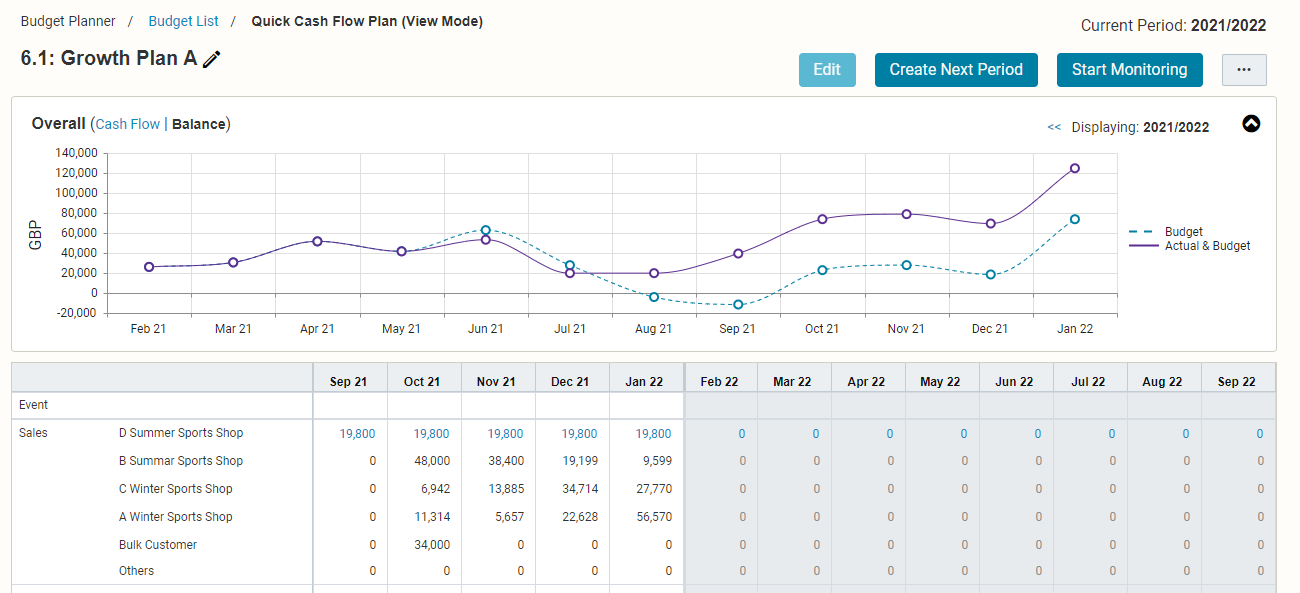This screenshot has width=1300, height=593.
Task: Select the D Summer Shop Jan 22 value 19,800
Action: pyautogui.click(x=654, y=434)
